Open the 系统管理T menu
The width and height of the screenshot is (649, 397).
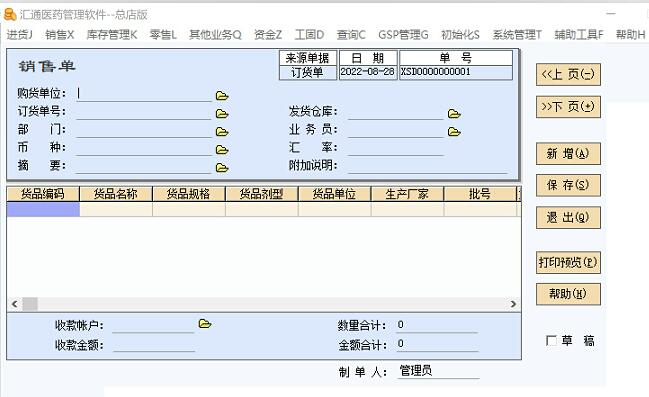(517, 35)
